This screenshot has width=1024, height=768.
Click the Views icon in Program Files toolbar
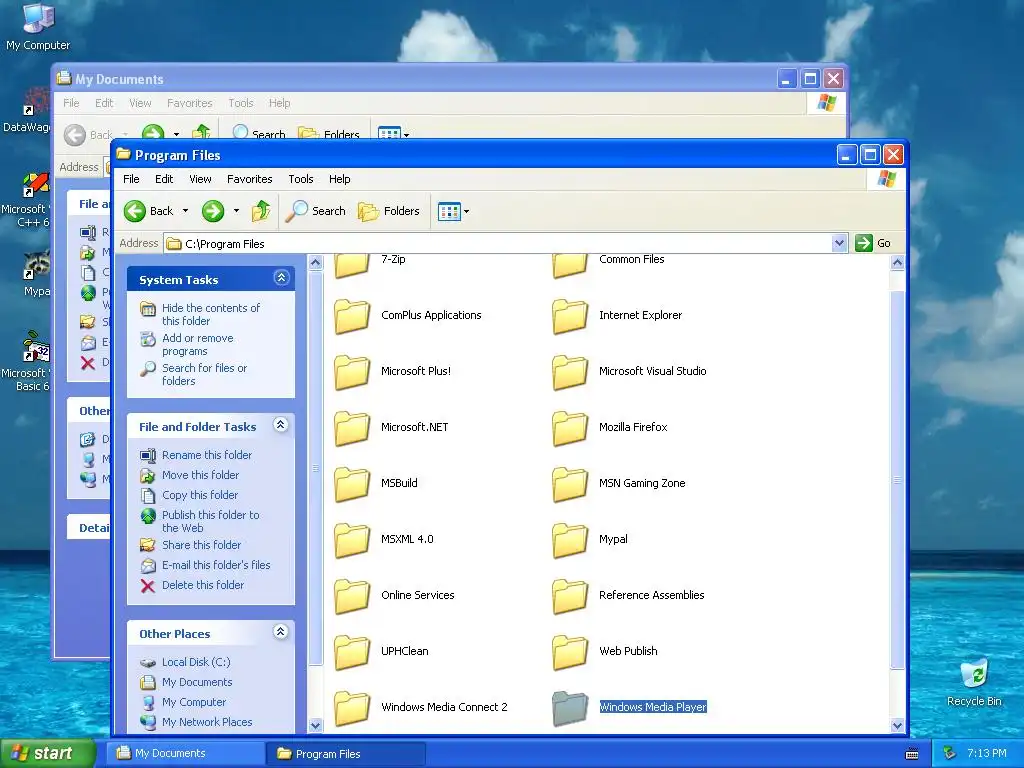[449, 212]
